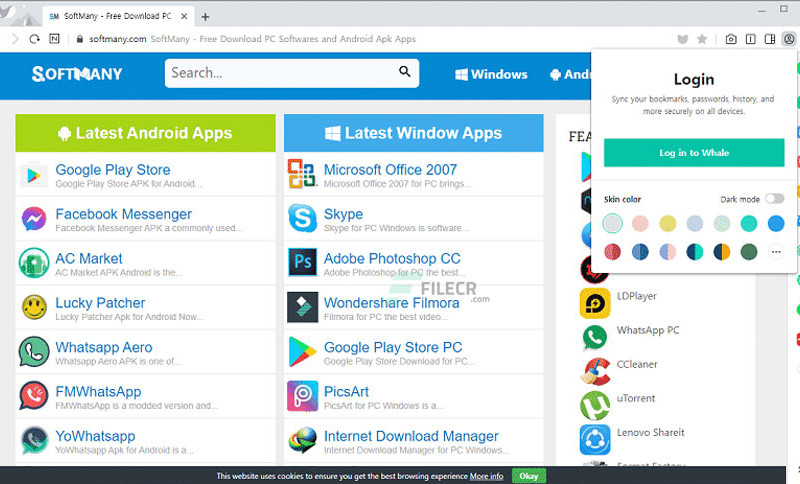Click the Latest Window Apps header

(x=414, y=133)
